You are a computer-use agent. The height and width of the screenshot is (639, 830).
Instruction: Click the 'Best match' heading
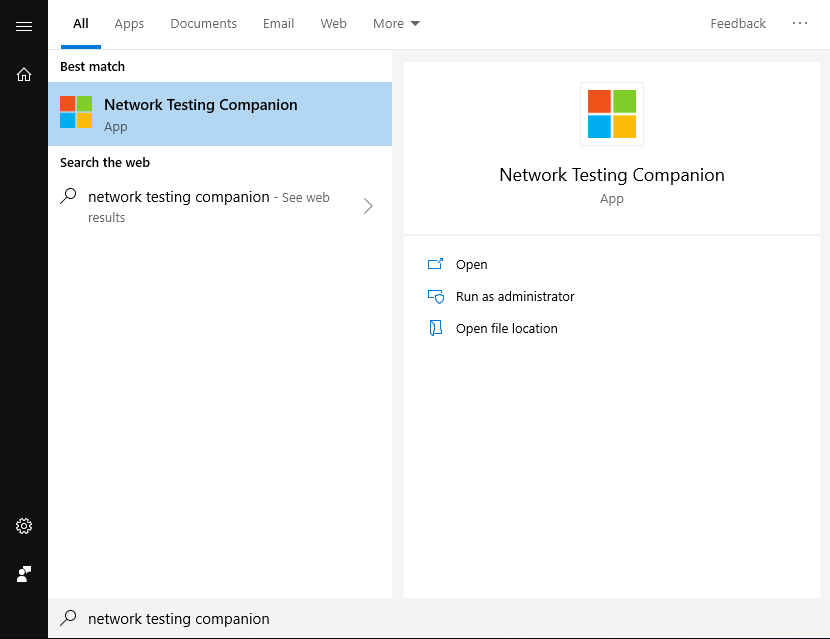click(x=92, y=67)
